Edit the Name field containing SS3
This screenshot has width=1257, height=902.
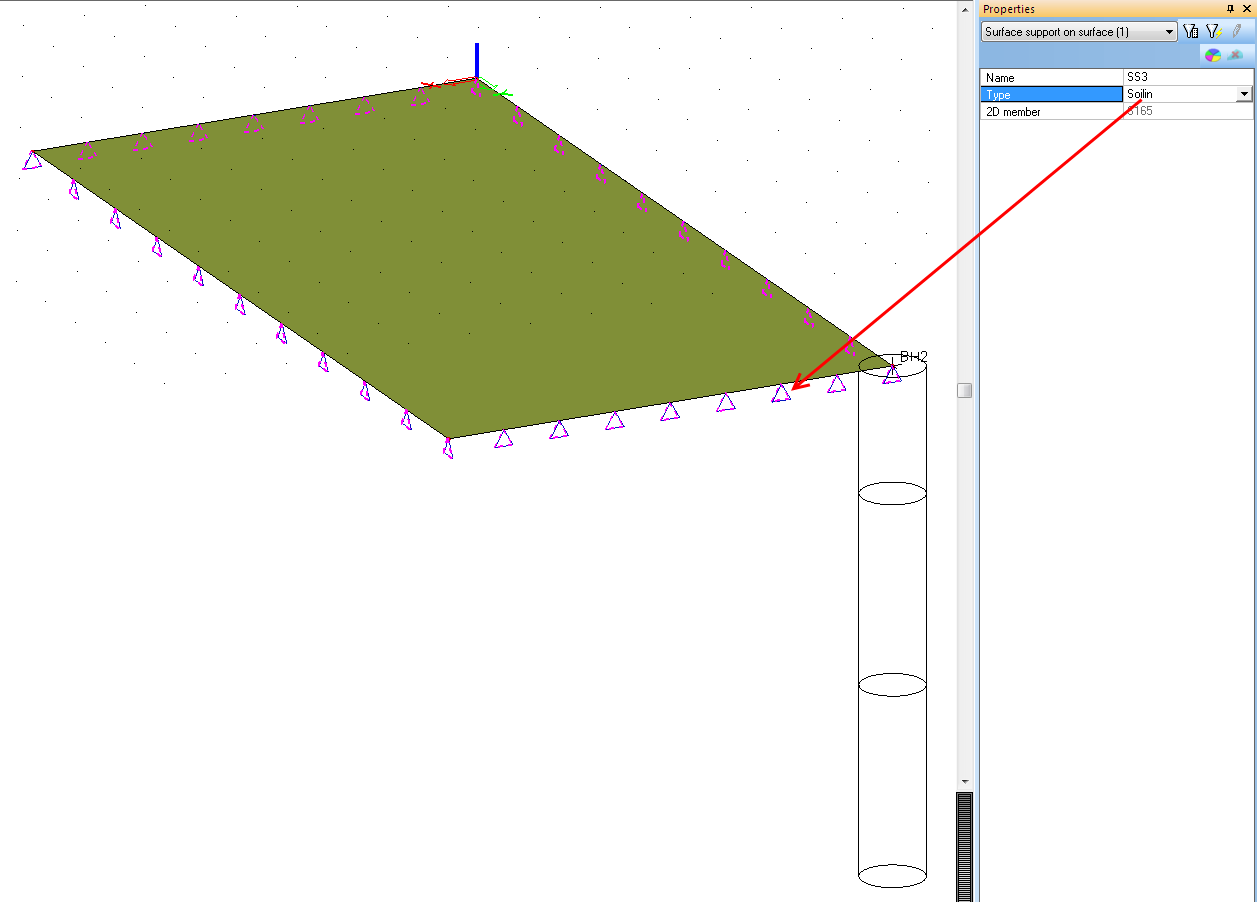pos(1187,77)
